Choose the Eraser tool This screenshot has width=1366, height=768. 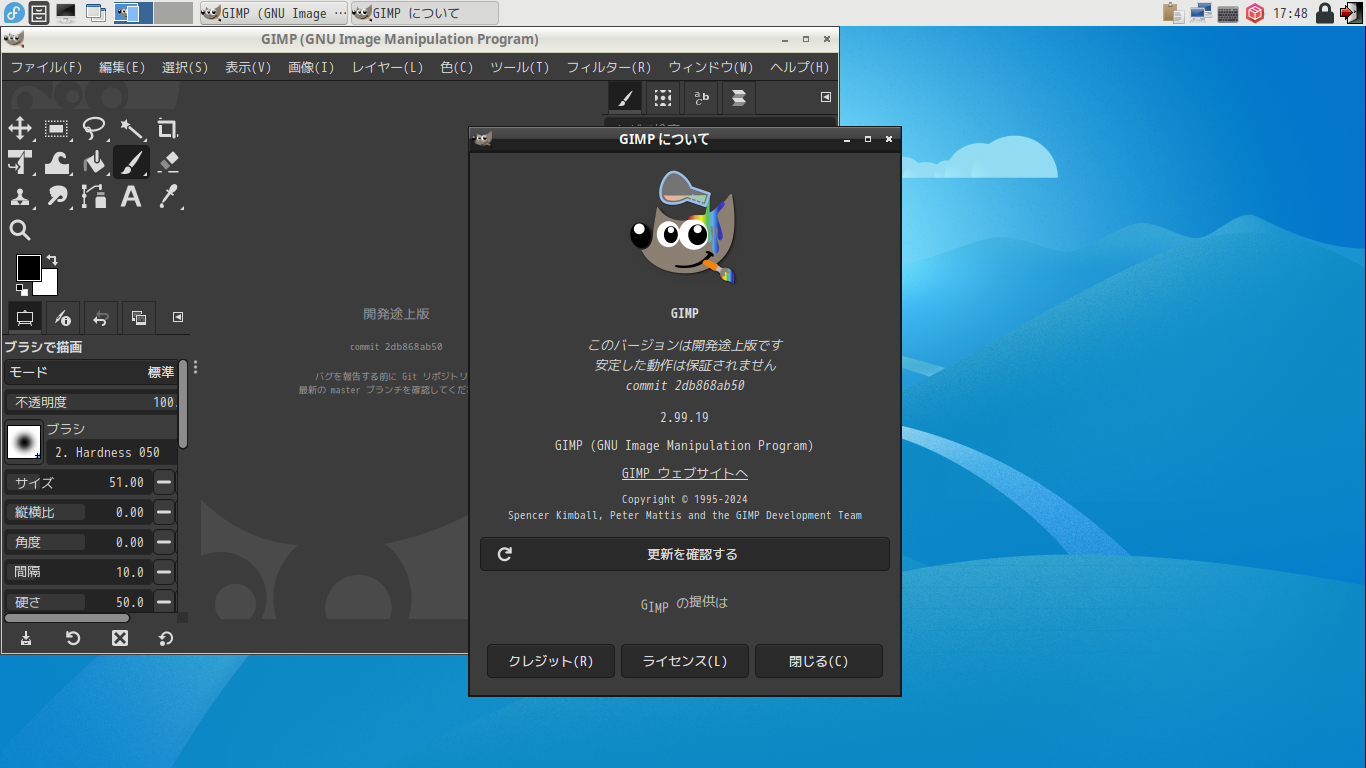pyautogui.click(x=168, y=162)
